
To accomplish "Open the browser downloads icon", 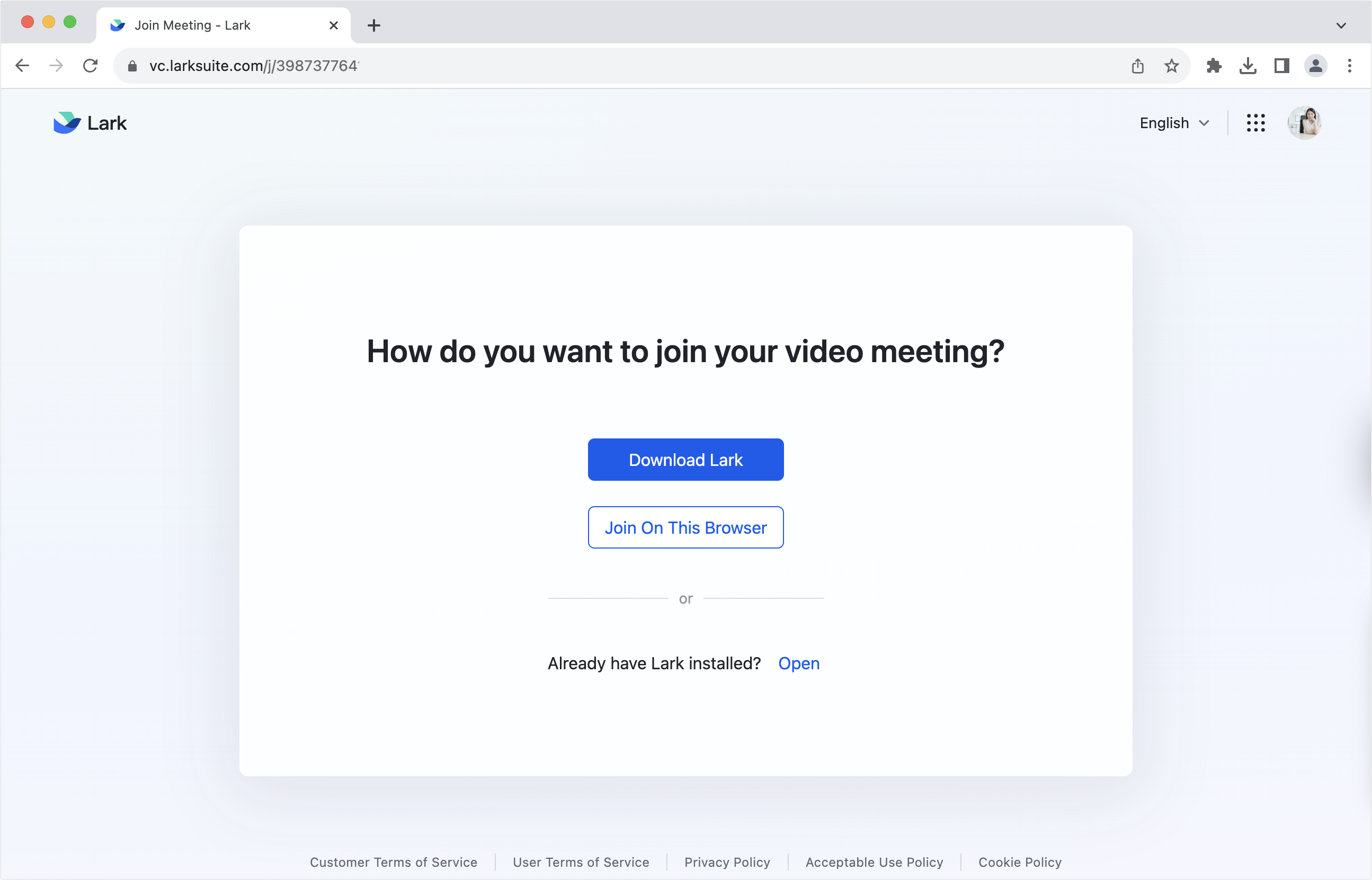I will coord(1248,66).
